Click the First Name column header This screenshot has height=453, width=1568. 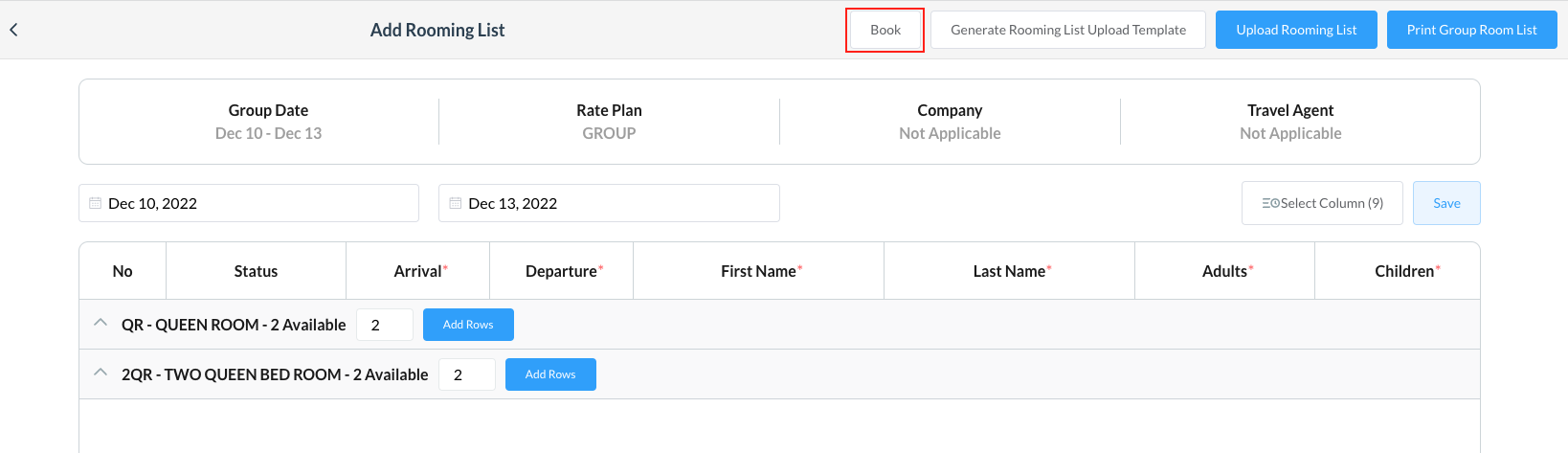[759, 271]
